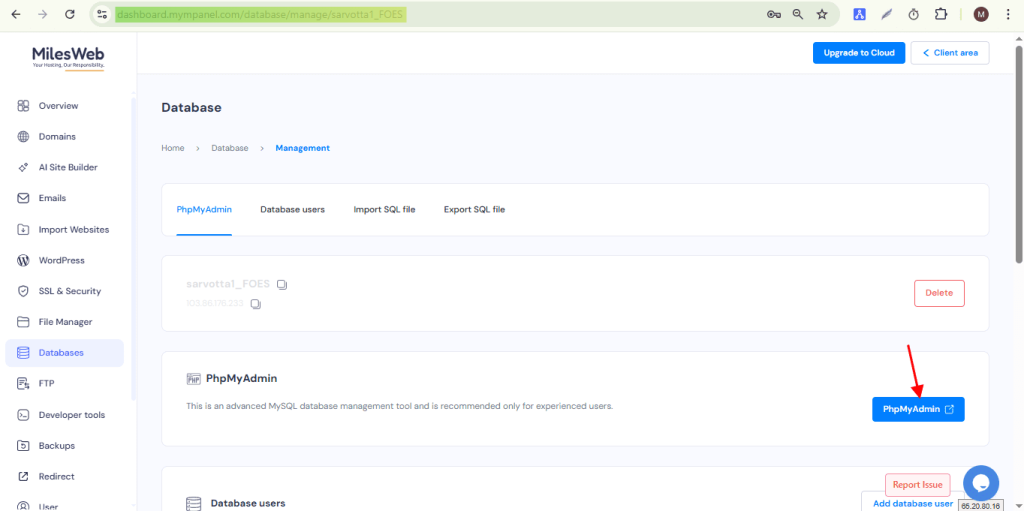Click the Developer tools terminal icon
Image resolution: width=1024 pixels, height=511 pixels.
(x=24, y=415)
